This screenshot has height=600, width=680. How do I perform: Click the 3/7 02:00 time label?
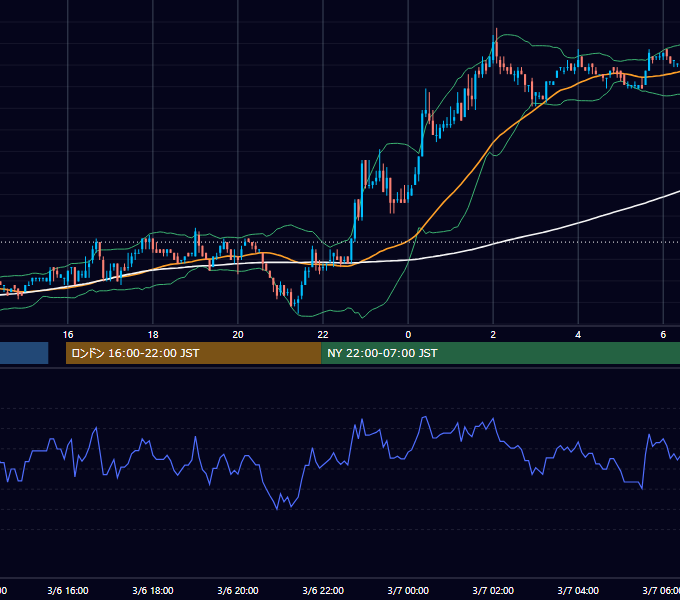(x=493, y=590)
